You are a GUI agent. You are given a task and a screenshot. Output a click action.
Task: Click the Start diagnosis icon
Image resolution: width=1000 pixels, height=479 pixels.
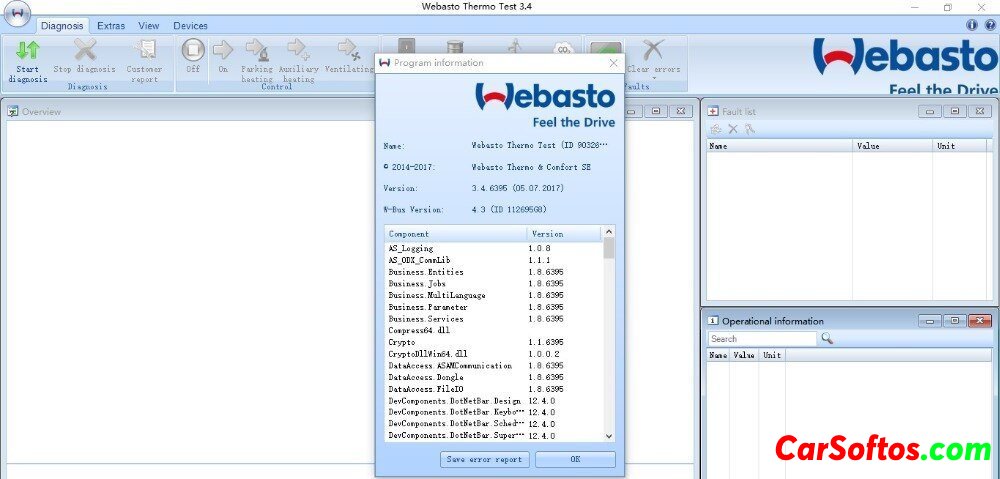coord(28,51)
